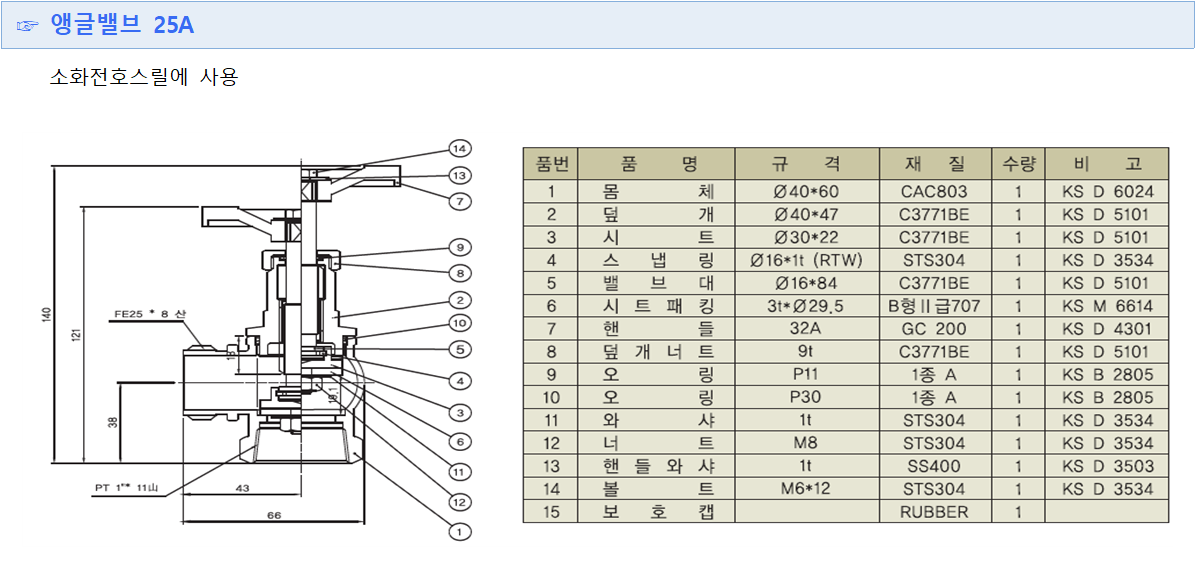Select the '덮 개' part name cell
This screenshot has height=582, width=1197.
657,215
